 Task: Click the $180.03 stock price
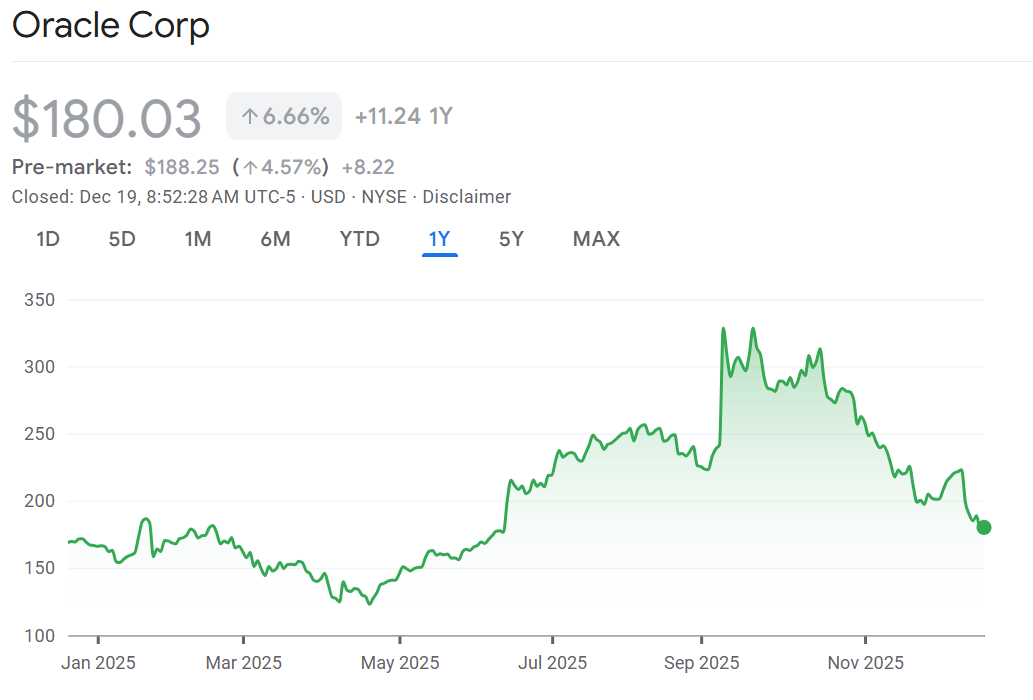pyautogui.click(x=107, y=119)
